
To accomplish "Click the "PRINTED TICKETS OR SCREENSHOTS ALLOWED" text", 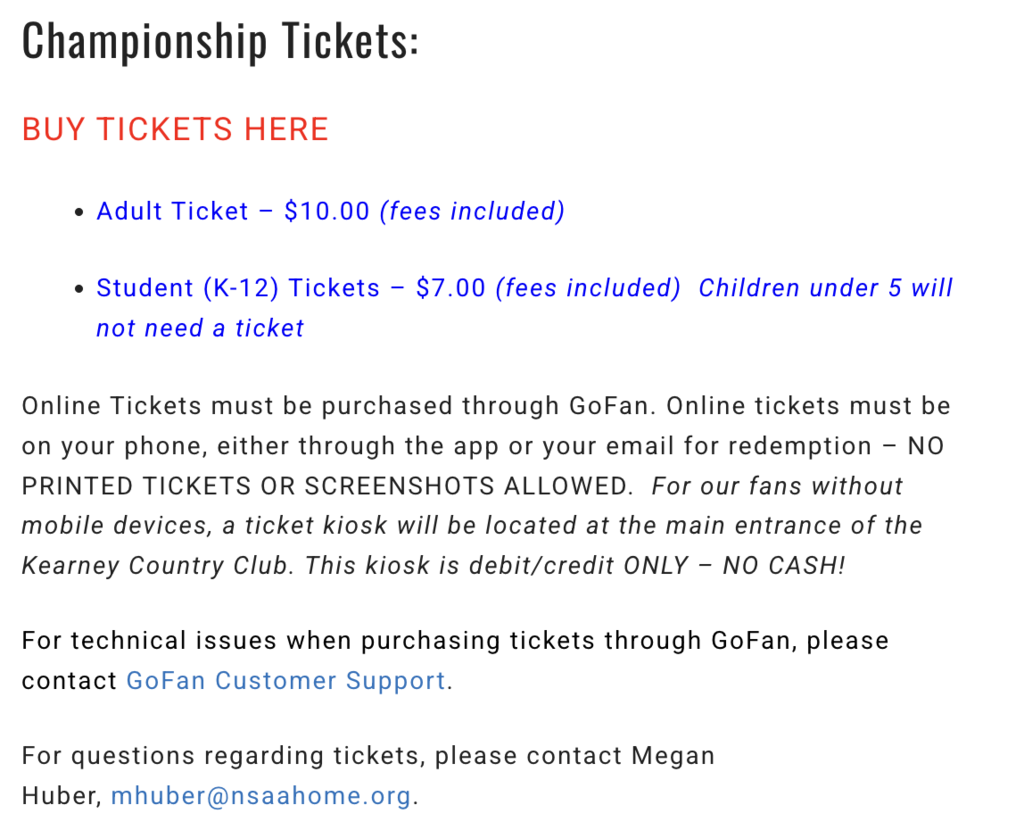I will tap(327, 486).
